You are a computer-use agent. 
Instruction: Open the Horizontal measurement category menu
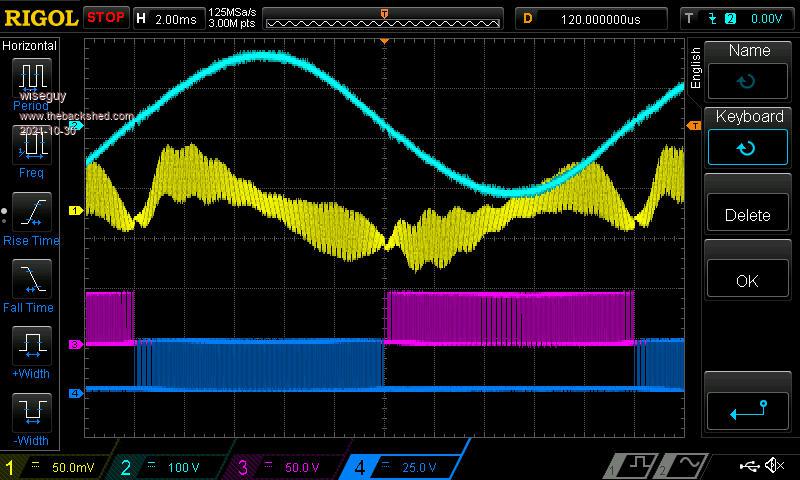pos(30,45)
